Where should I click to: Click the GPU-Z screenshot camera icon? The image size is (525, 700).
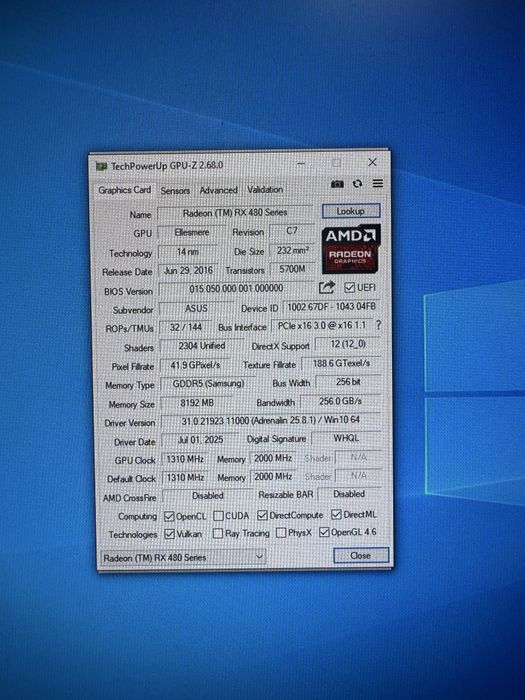tap(337, 184)
